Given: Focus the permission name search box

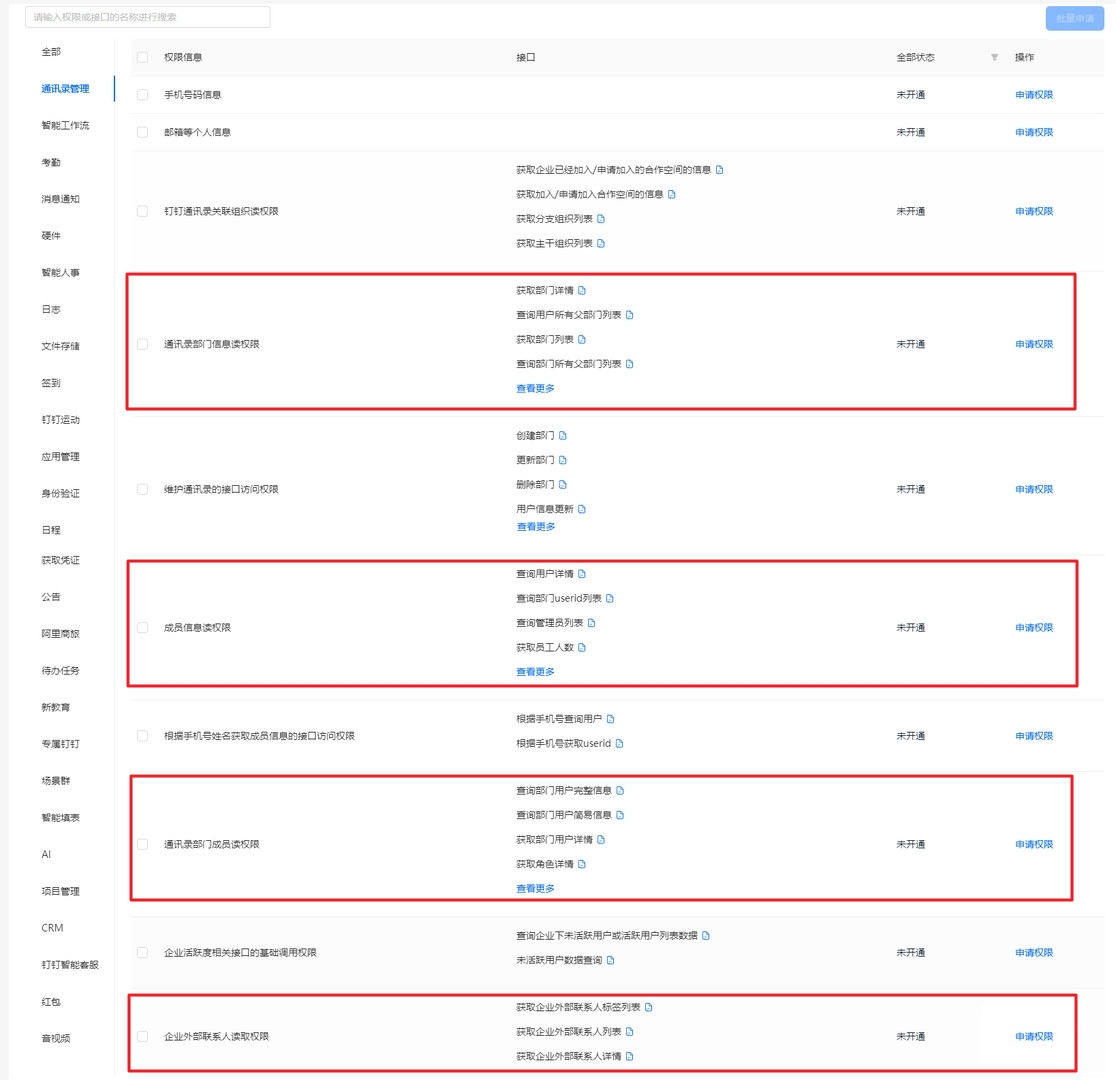Looking at the screenshot, I should coord(148,17).
